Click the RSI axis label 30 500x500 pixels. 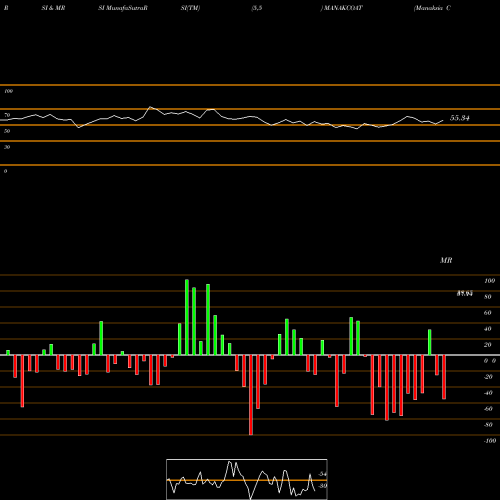(x=7, y=147)
